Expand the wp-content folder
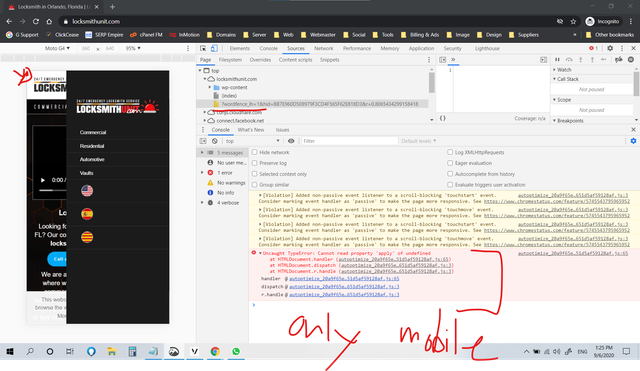The height and width of the screenshot is (371, 640). (x=210, y=87)
